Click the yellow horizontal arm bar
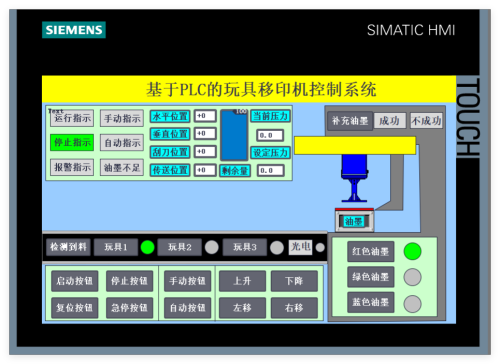This screenshot has height=364, width=500. click(355, 145)
